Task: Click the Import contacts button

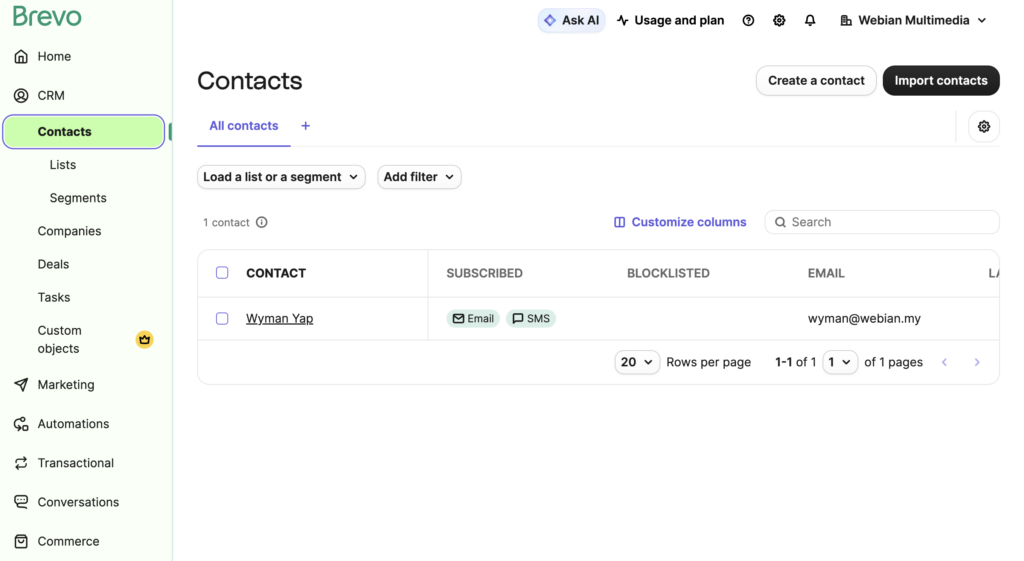Action: (x=940, y=81)
